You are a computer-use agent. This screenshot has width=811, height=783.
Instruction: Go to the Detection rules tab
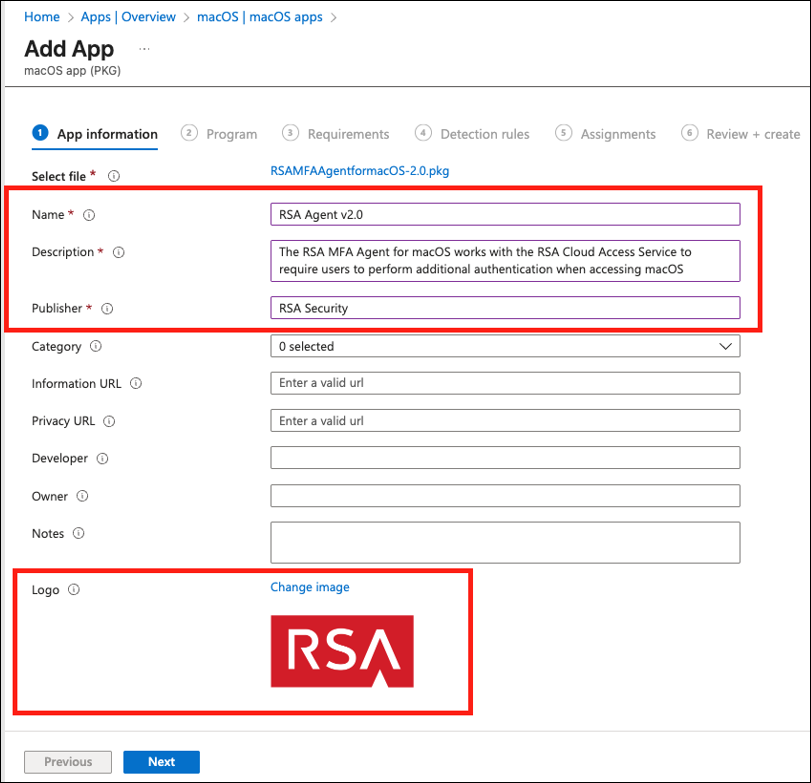point(473,134)
